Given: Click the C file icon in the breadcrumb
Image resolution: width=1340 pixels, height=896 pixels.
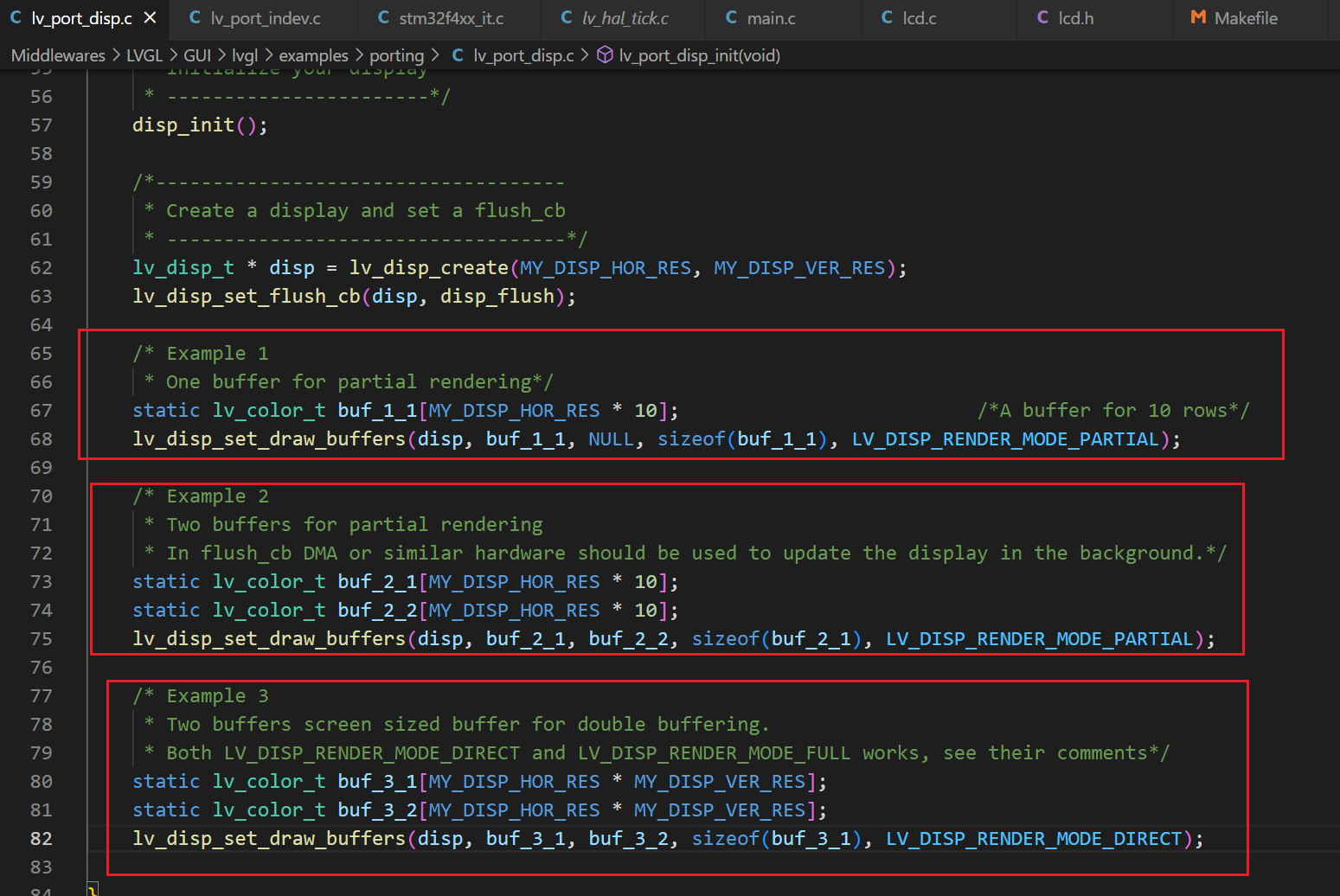Looking at the screenshot, I should point(458,55).
